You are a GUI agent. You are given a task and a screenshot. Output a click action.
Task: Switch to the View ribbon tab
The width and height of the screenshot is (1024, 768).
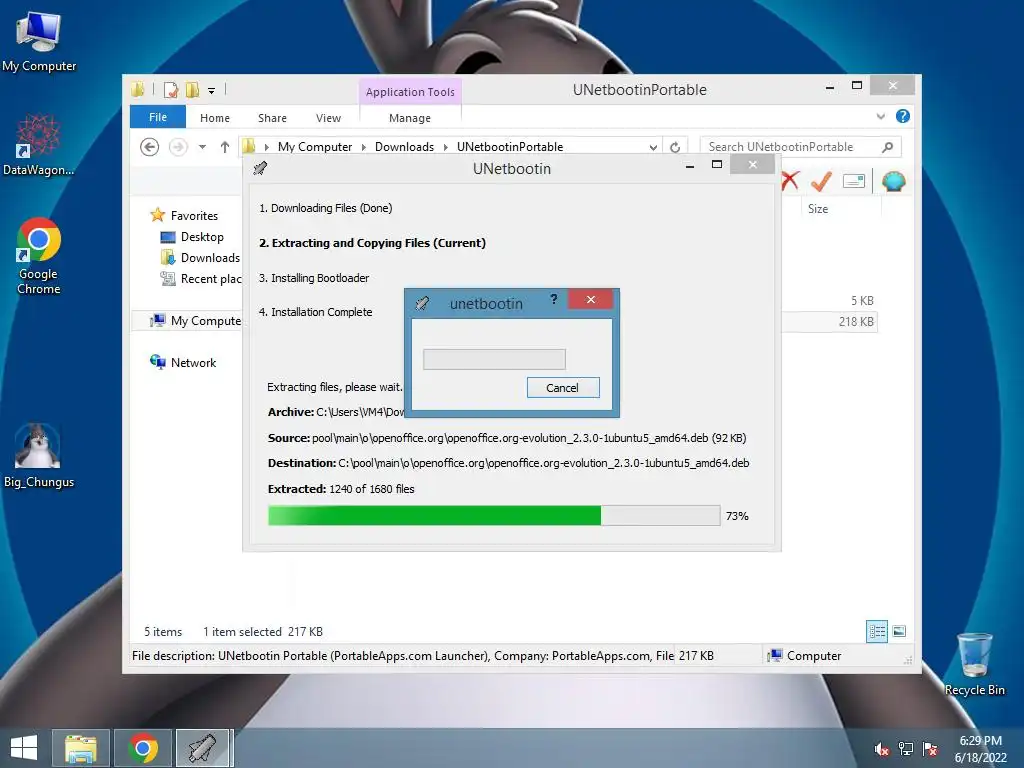[x=328, y=118]
